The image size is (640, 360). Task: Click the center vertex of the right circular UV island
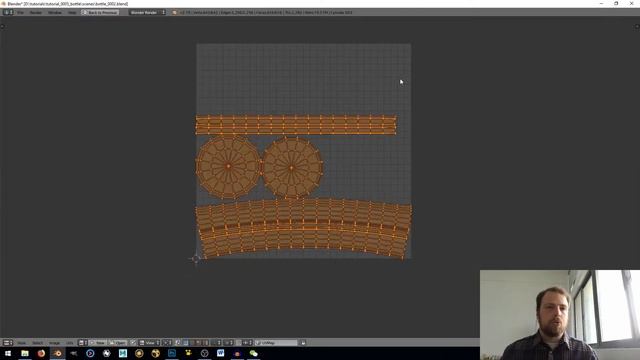coord(291,167)
